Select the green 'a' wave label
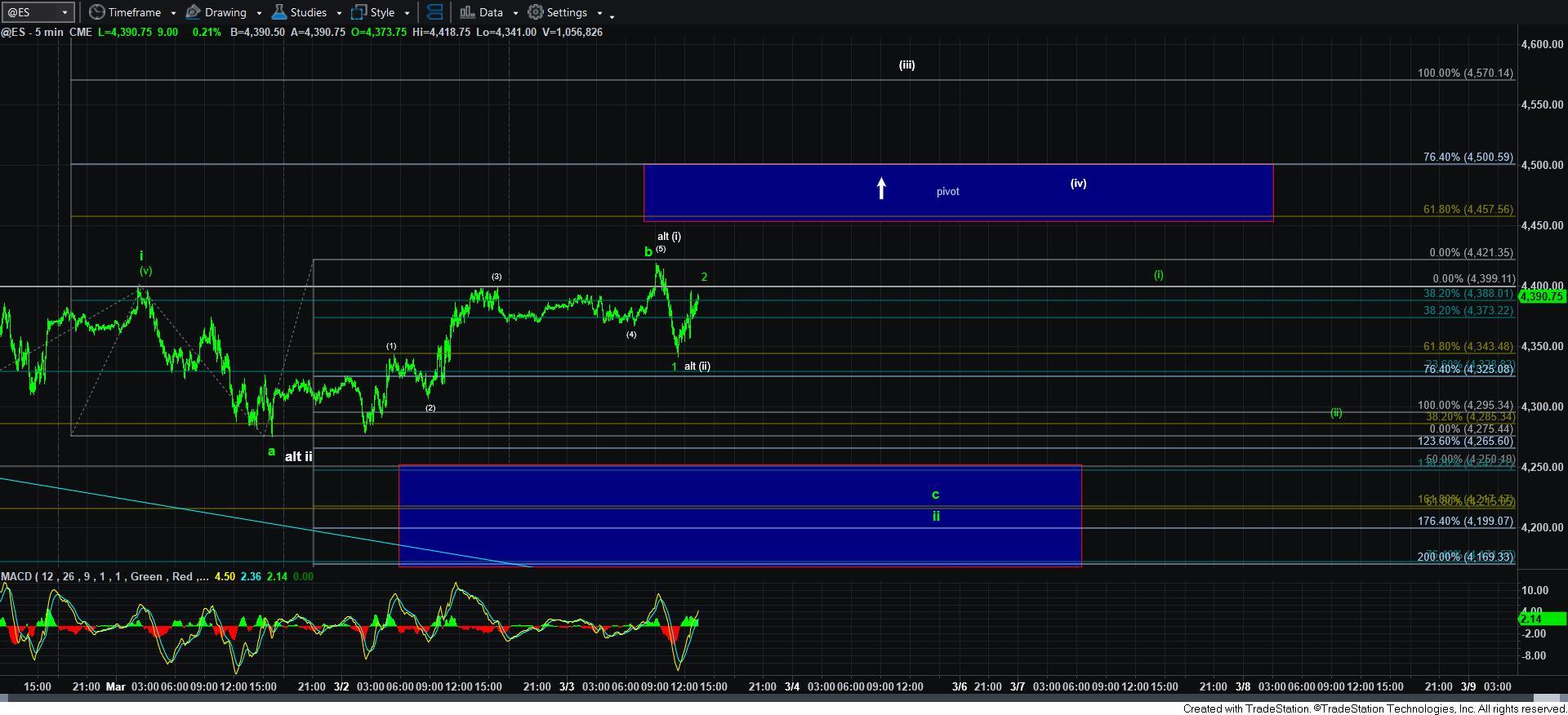 click(x=272, y=451)
